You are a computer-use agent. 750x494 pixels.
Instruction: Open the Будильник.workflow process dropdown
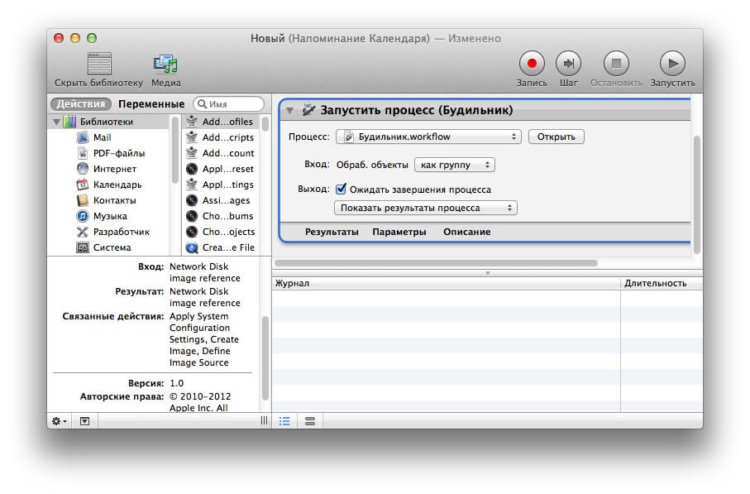(429, 137)
